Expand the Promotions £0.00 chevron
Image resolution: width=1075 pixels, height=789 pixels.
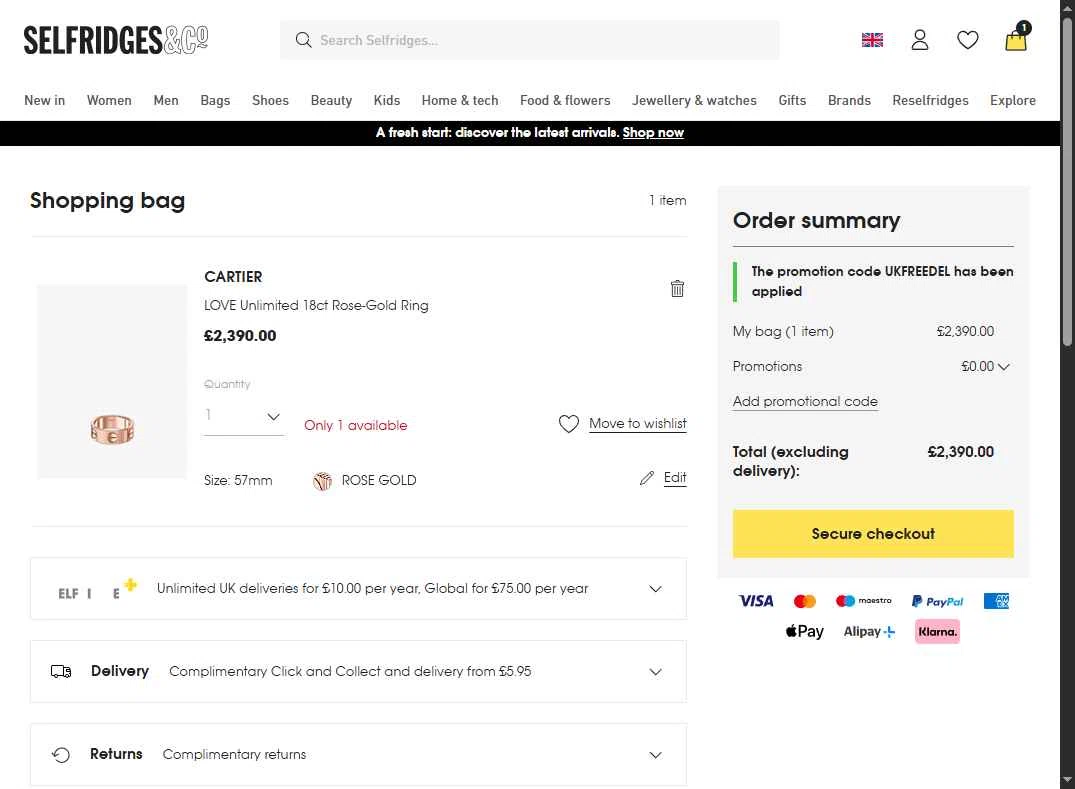tap(1004, 367)
